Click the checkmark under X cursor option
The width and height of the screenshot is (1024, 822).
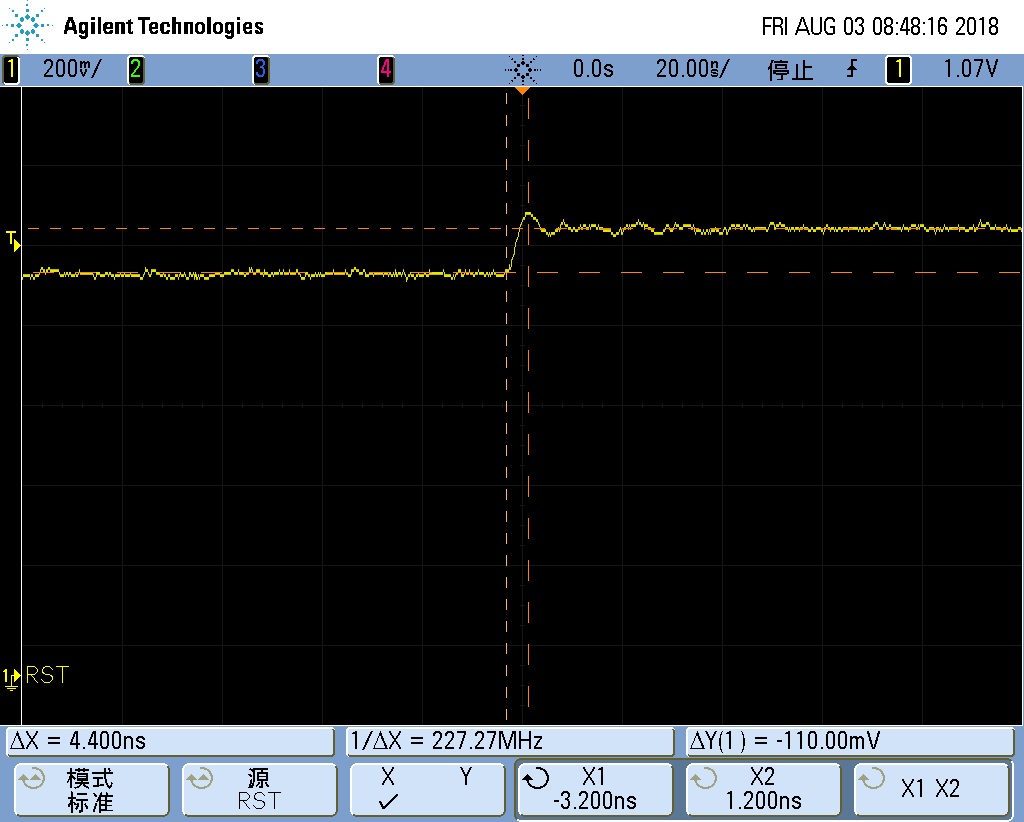(389, 801)
